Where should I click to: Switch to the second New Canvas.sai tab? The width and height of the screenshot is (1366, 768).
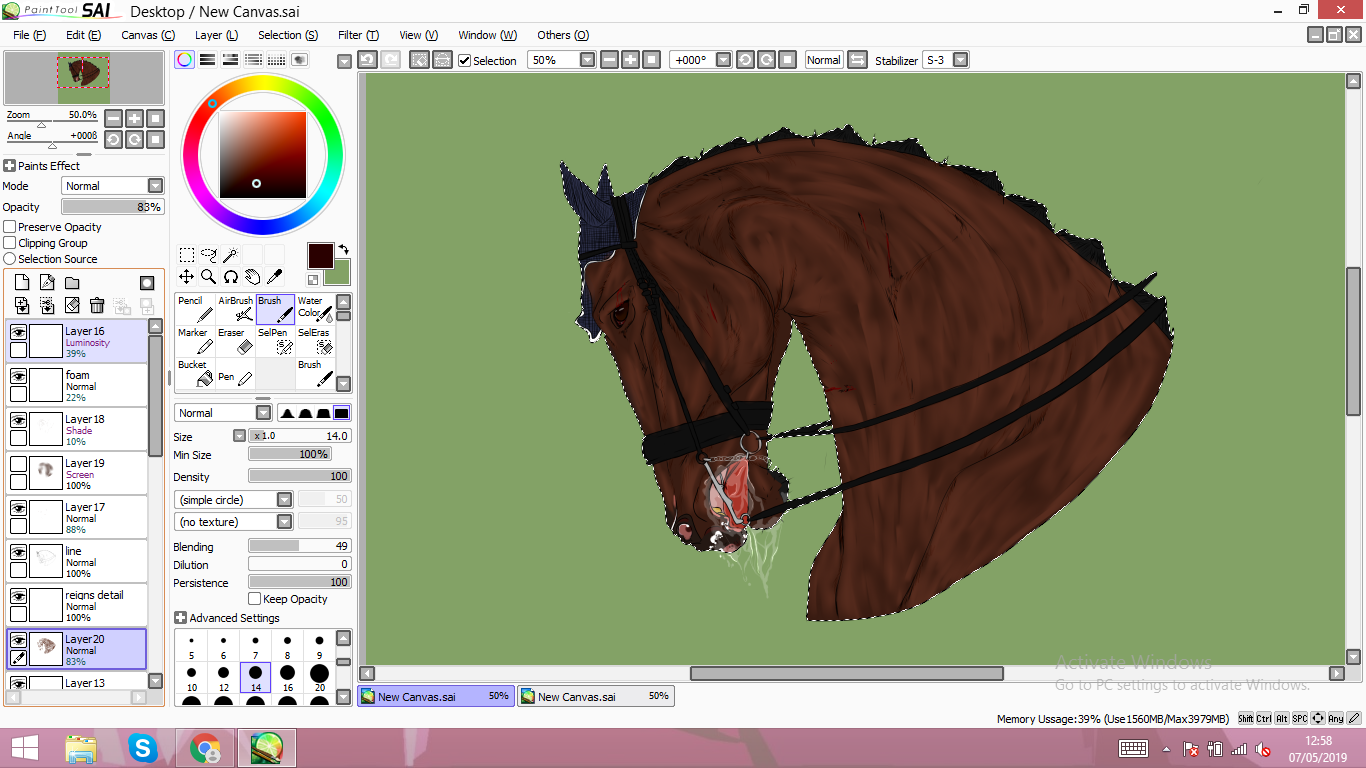point(595,697)
